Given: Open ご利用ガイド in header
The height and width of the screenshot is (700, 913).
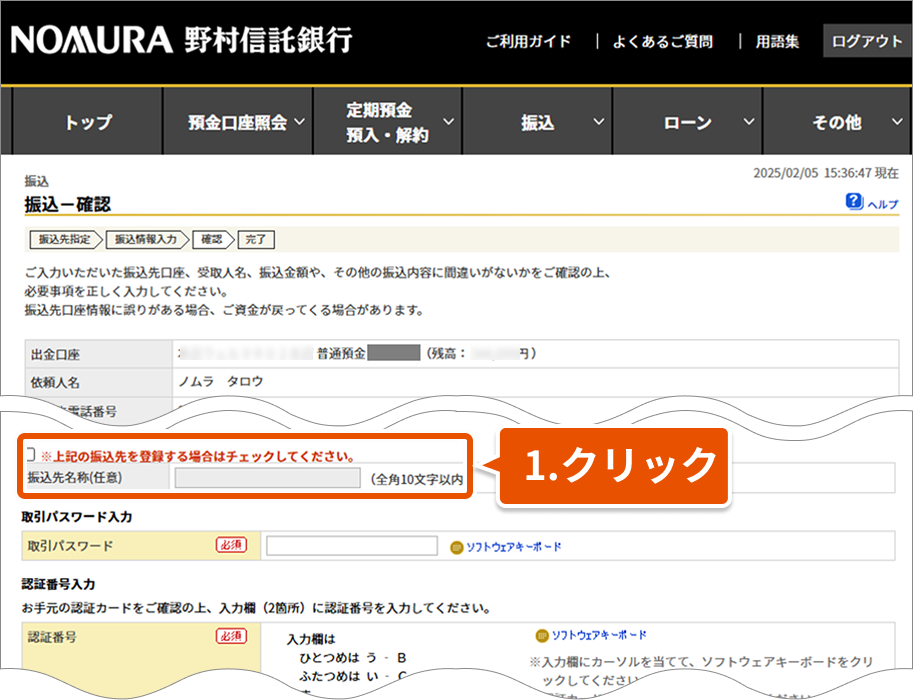Looking at the screenshot, I should click(x=528, y=41).
